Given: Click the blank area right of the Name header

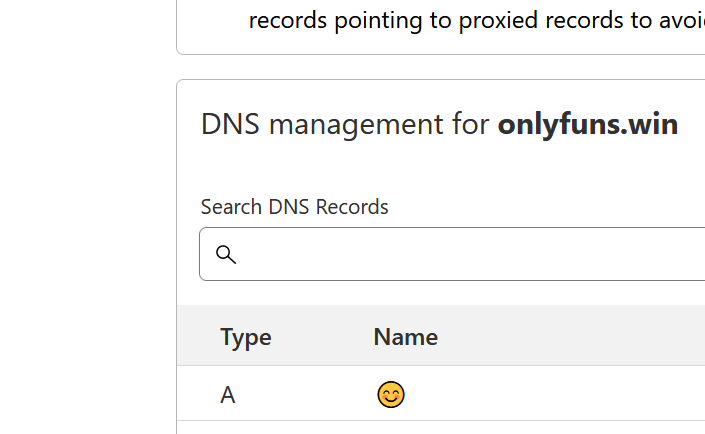Looking at the screenshot, I should (570, 337).
